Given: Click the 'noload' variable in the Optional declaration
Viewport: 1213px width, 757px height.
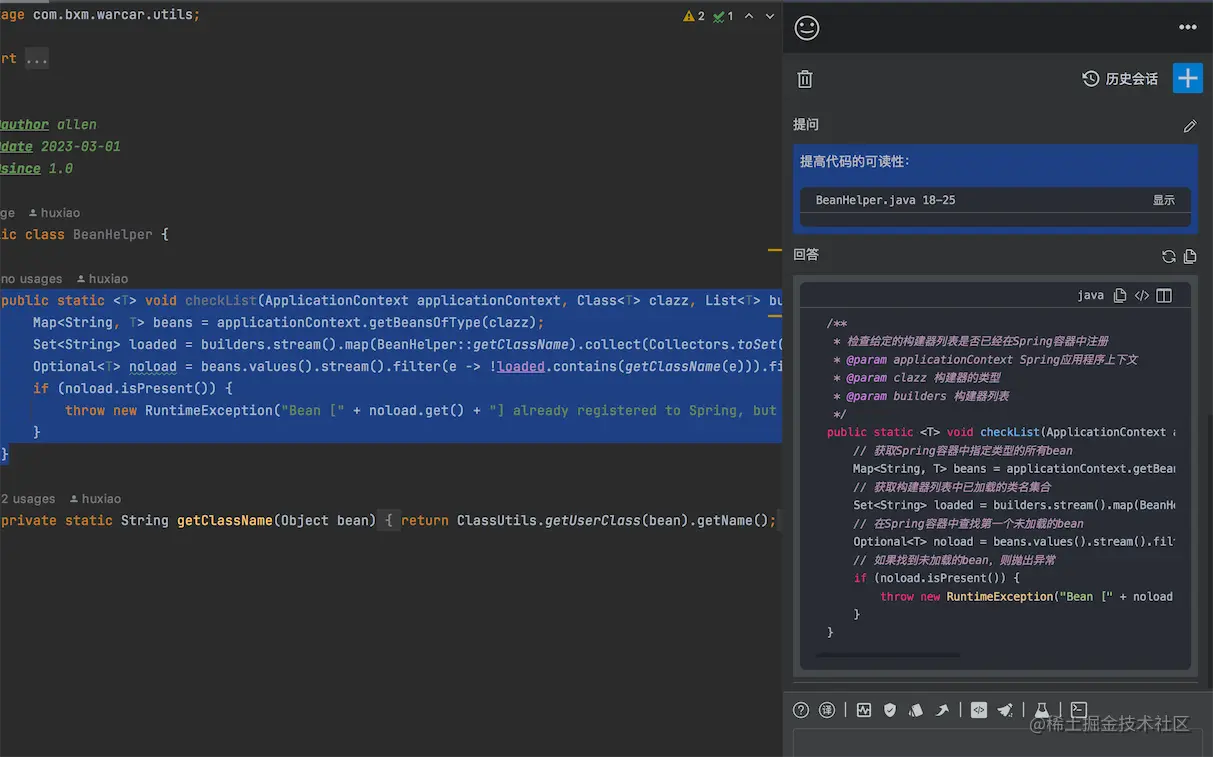Looking at the screenshot, I should (153, 367).
